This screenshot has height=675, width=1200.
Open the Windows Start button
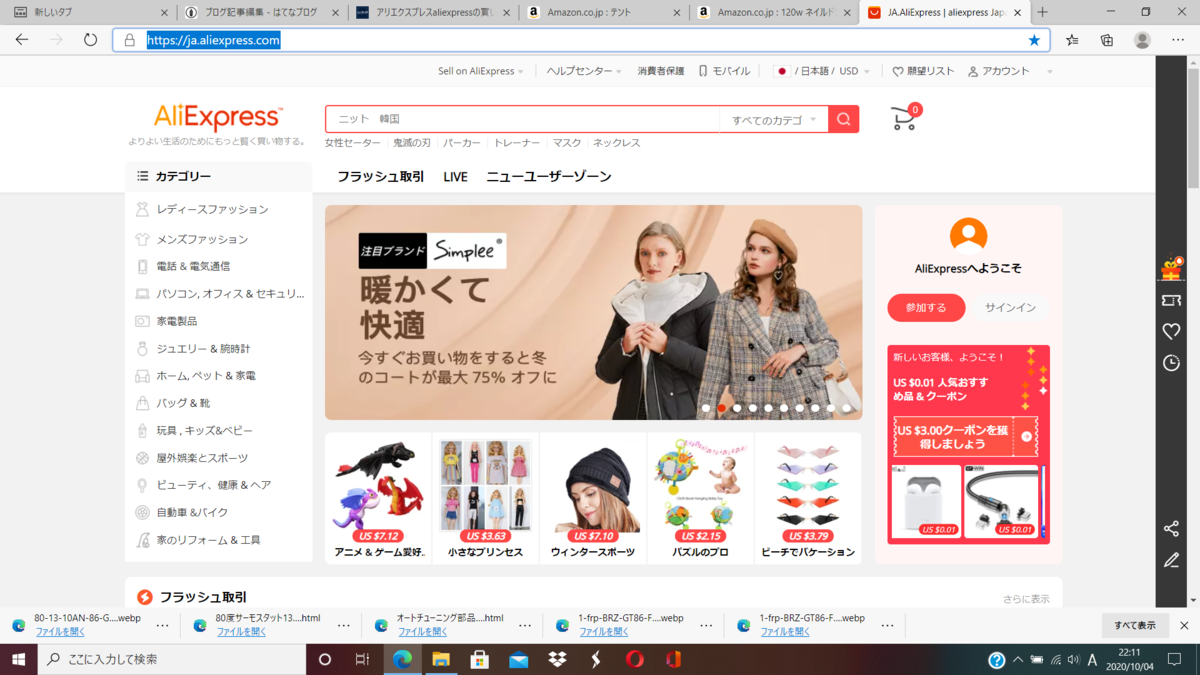(19, 659)
